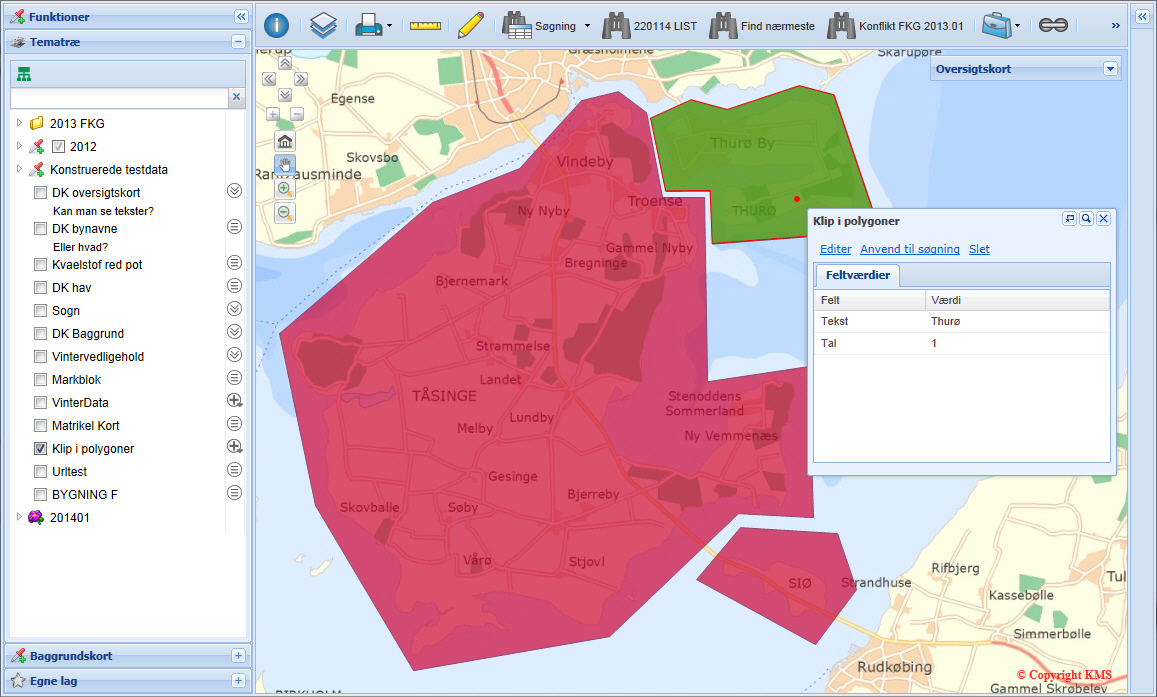Expand the 2012 tree node
This screenshot has width=1157, height=697.
(x=19, y=146)
